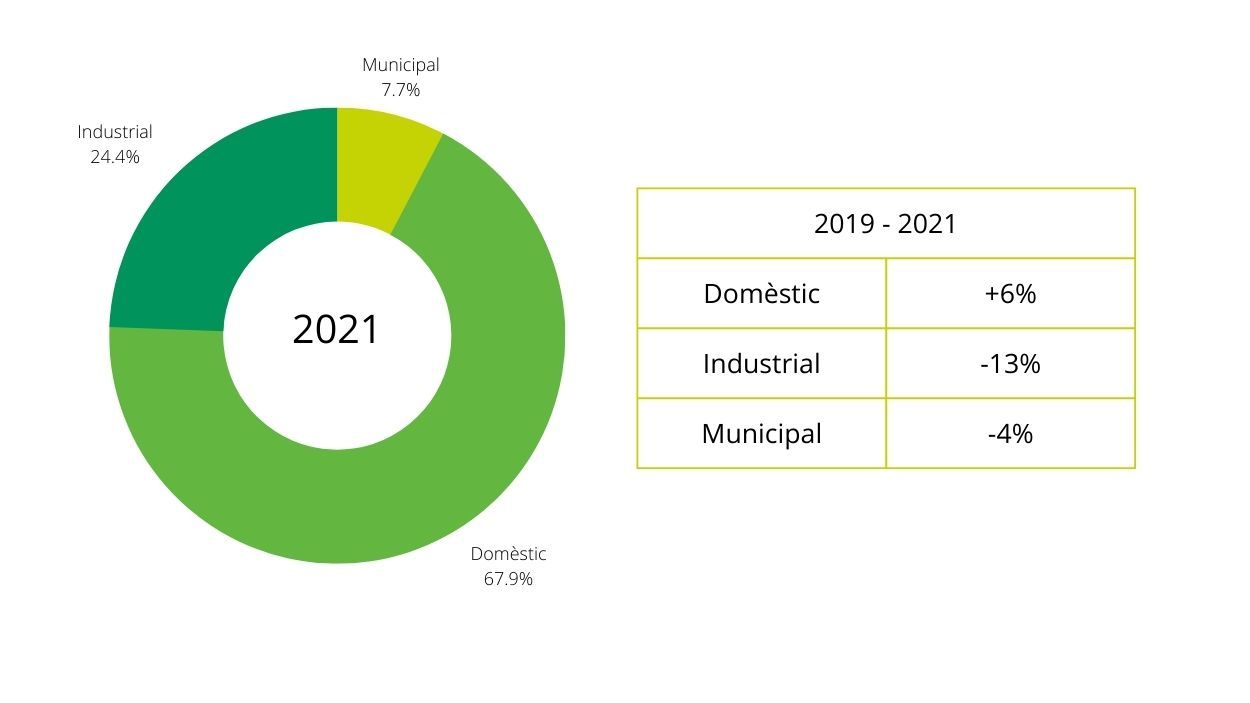This screenshot has width=1250, height=703.
Task: Click the Industrial label beside the donut chart
Action: click(115, 132)
